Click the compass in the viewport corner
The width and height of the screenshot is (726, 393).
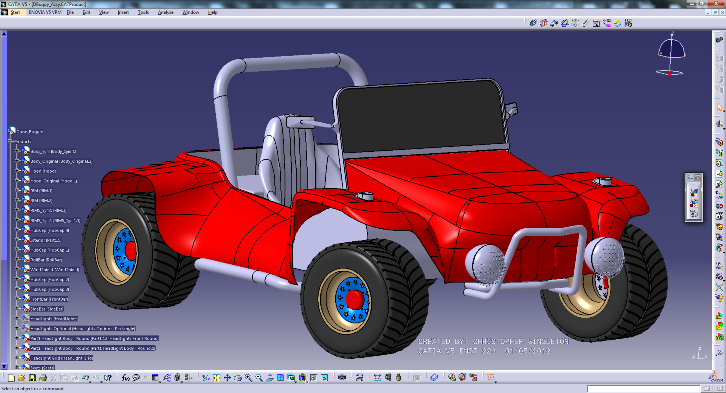click(671, 54)
